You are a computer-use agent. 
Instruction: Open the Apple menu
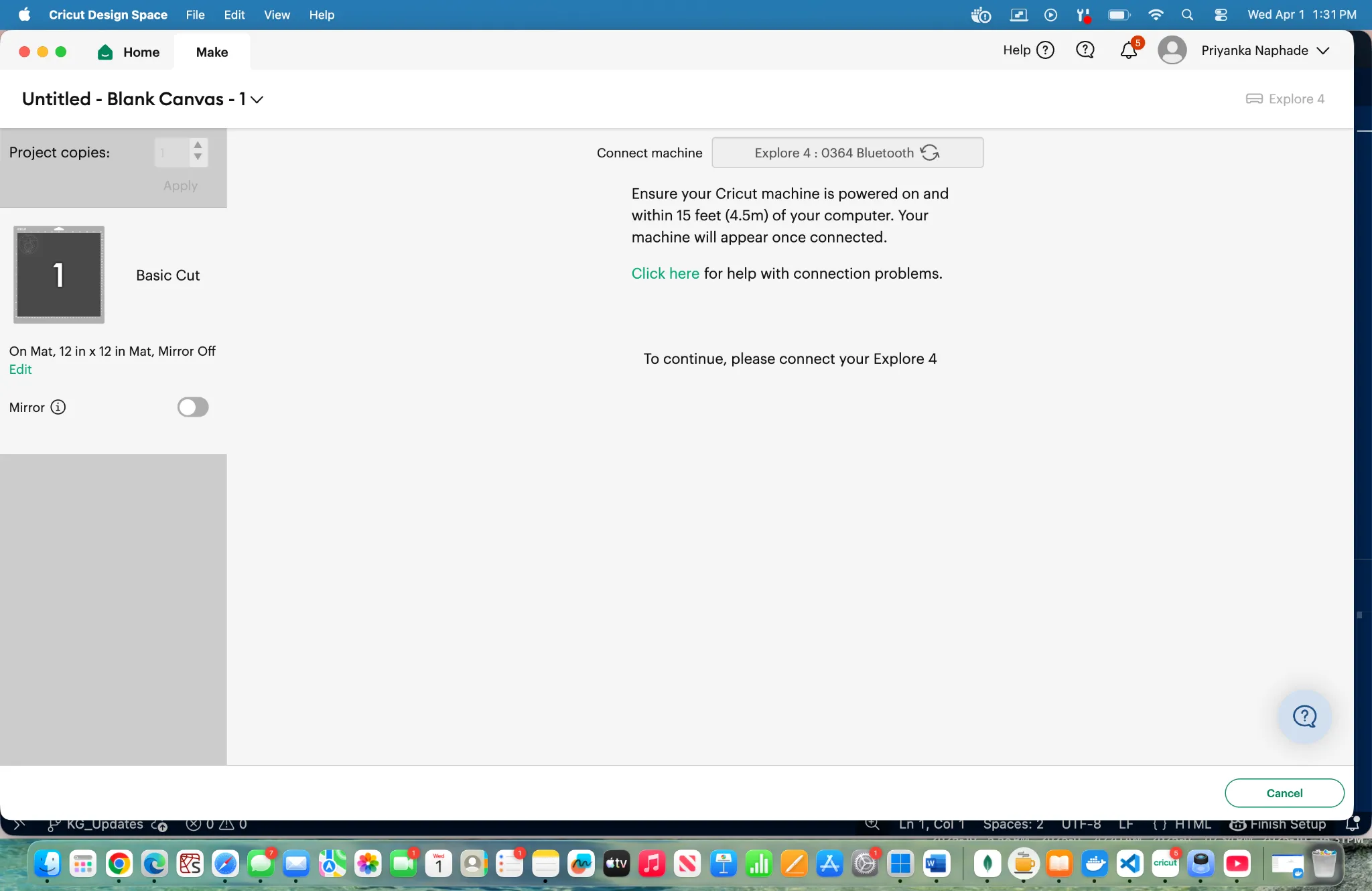[25, 15]
